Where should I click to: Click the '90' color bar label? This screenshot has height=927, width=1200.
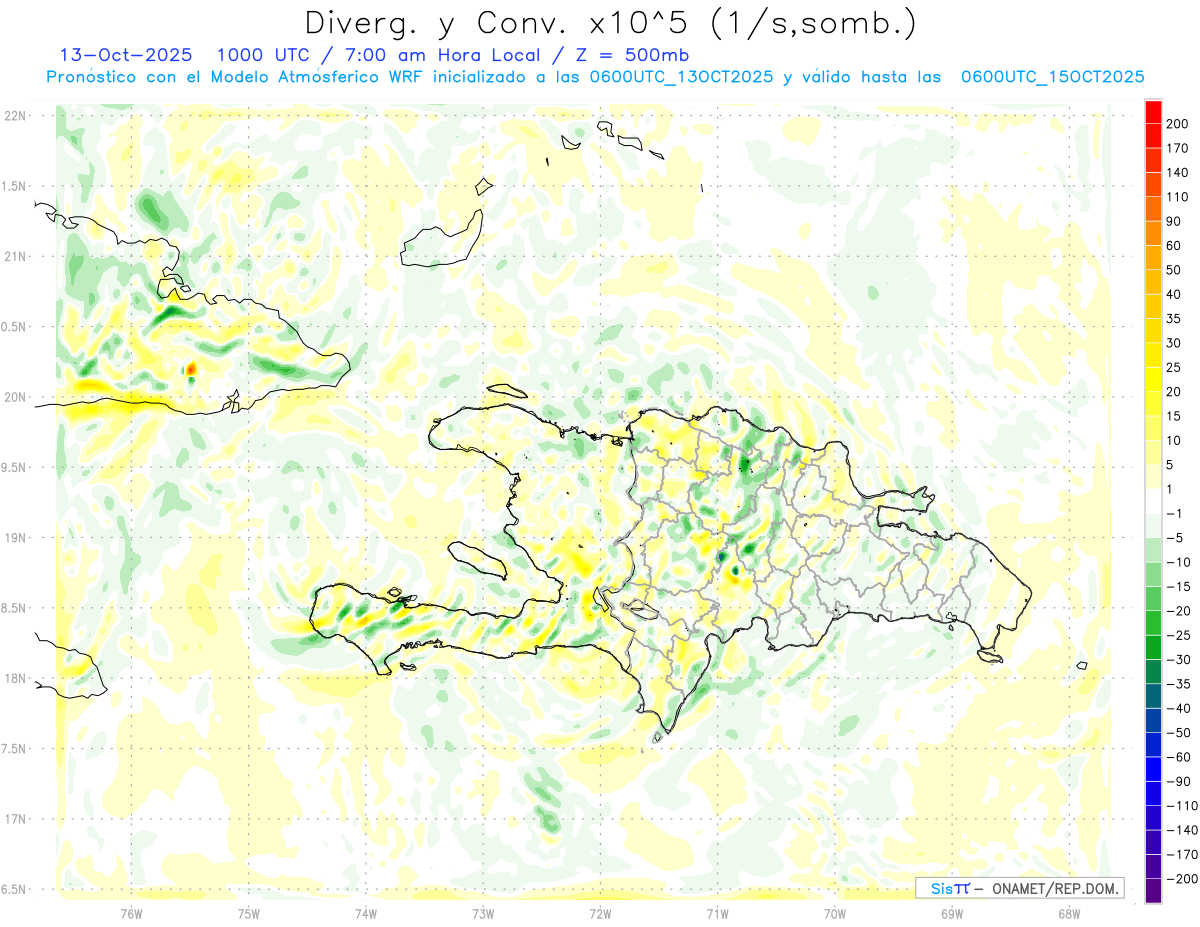1175,221
